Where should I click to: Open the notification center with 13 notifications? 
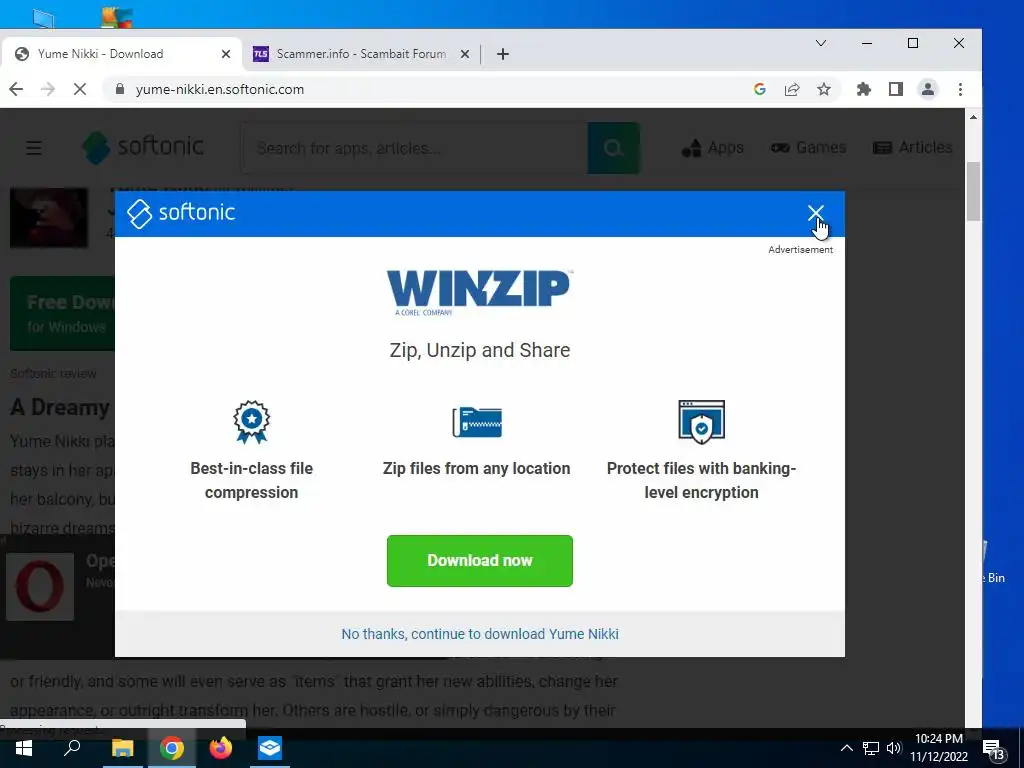click(x=994, y=750)
